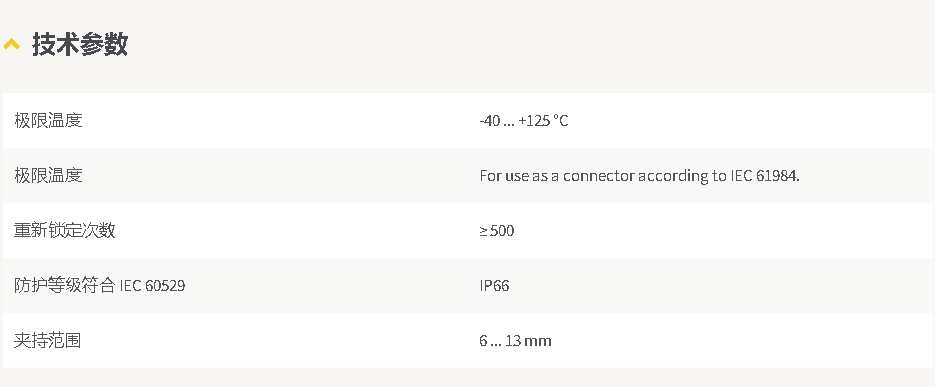This screenshot has height=387, width=935.
Task: Click the IEC 60529 text in the label
Action: [x=153, y=286]
